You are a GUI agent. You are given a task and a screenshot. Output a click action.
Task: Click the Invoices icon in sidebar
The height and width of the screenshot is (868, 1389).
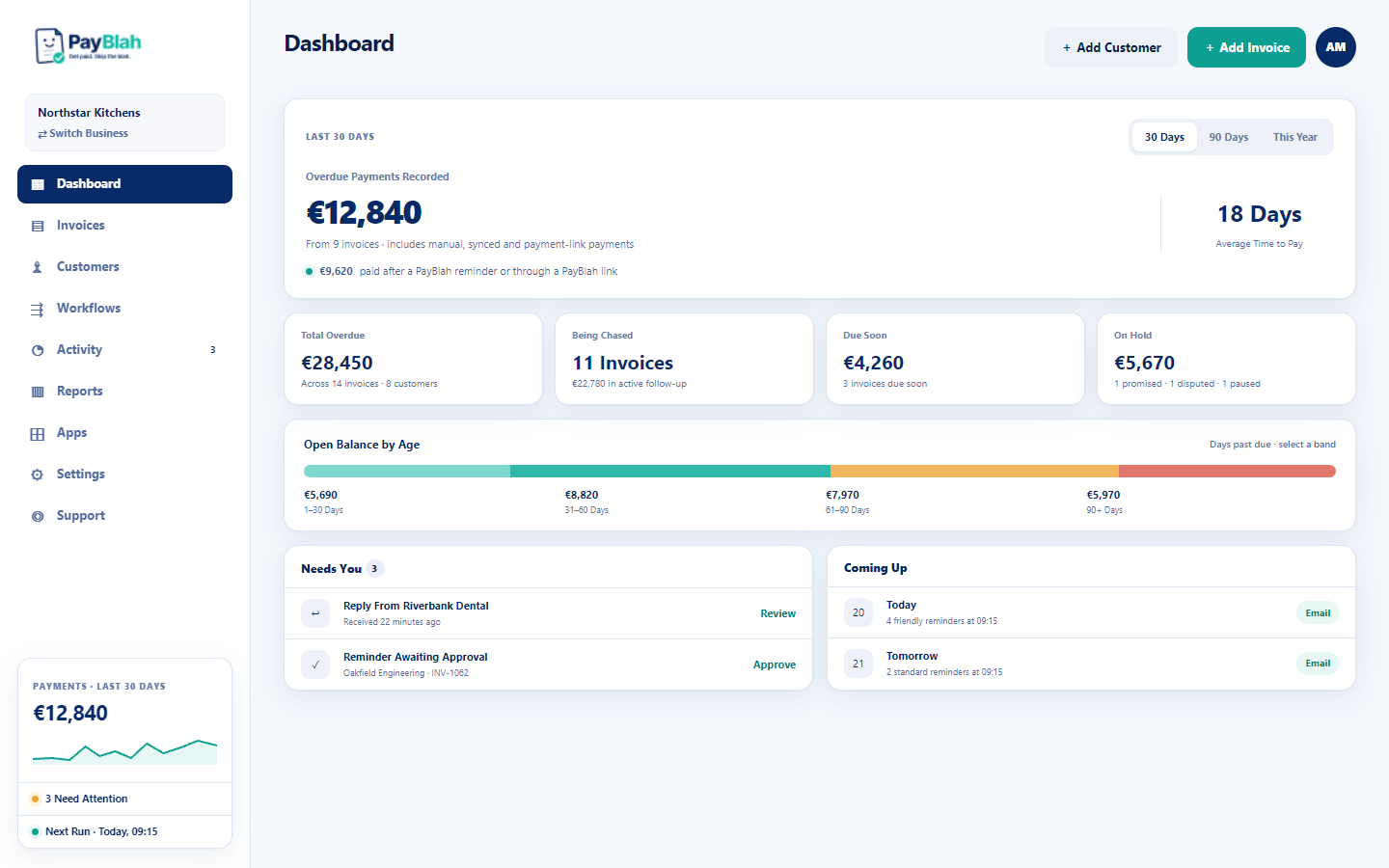pos(38,226)
